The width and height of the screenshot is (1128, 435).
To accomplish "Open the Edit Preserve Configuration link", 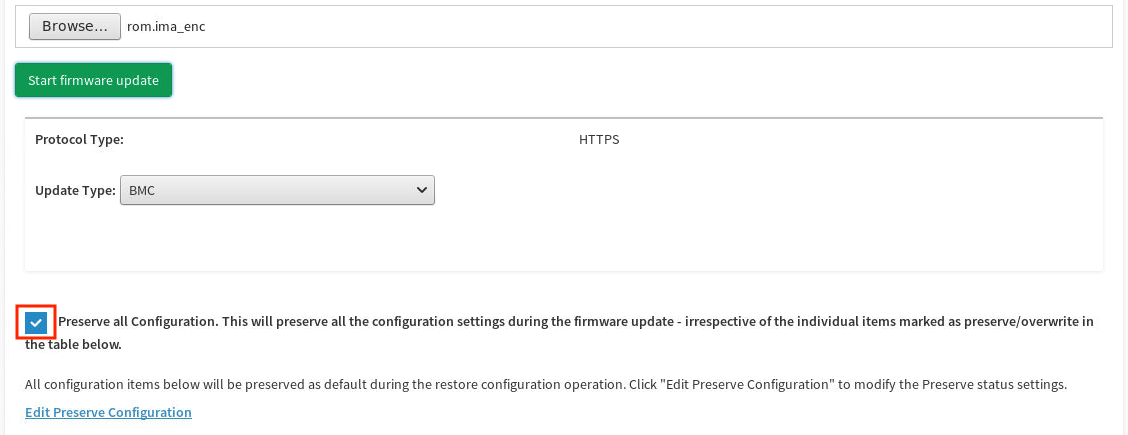I will [x=108, y=412].
